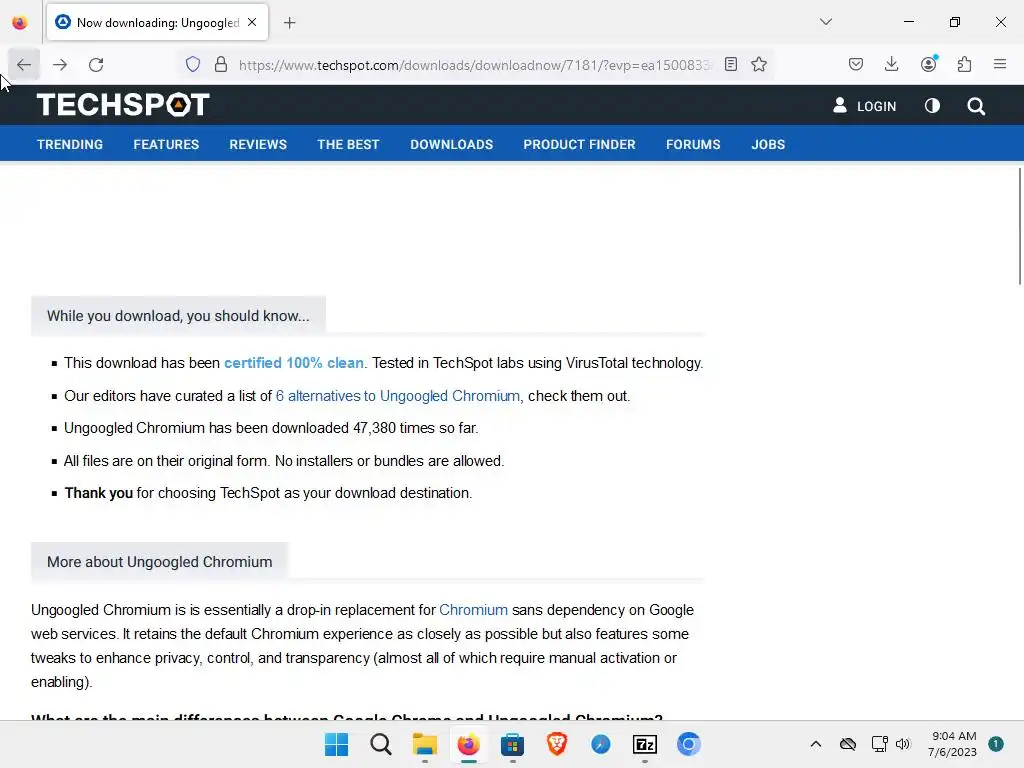Launch Brave browser from taskbar
The height and width of the screenshot is (768, 1024).
[556, 744]
